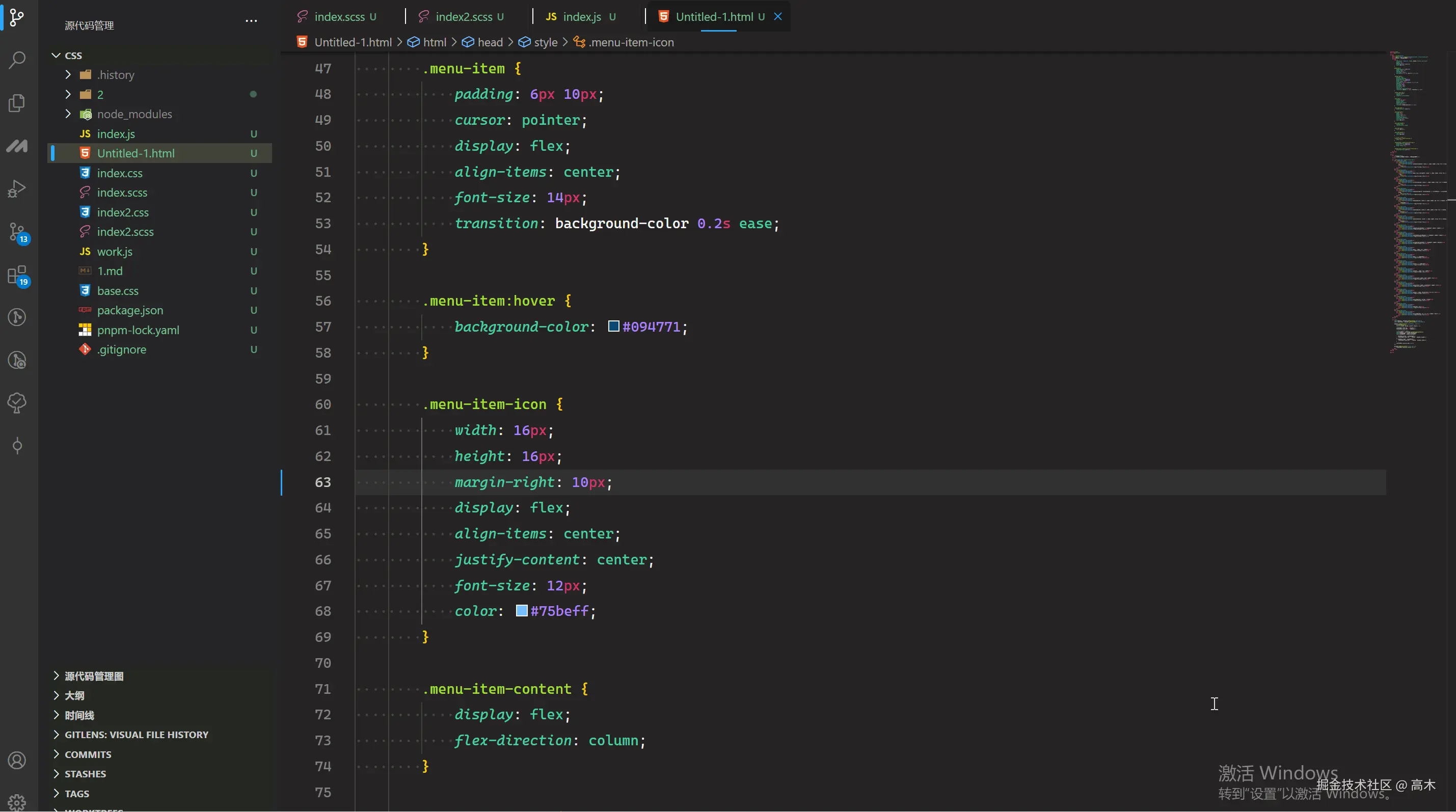Viewport: 1456px width, 812px height.
Task: Open the Explorer files icon
Action: coord(17,103)
